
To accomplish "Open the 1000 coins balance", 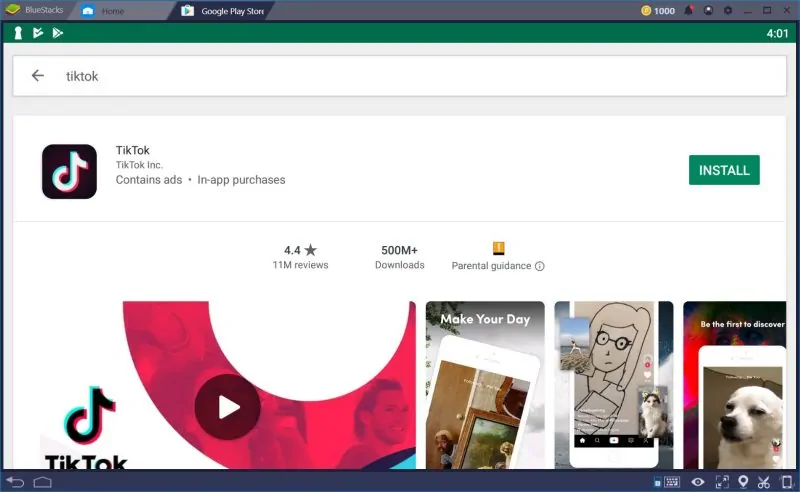I will click(x=658, y=11).
